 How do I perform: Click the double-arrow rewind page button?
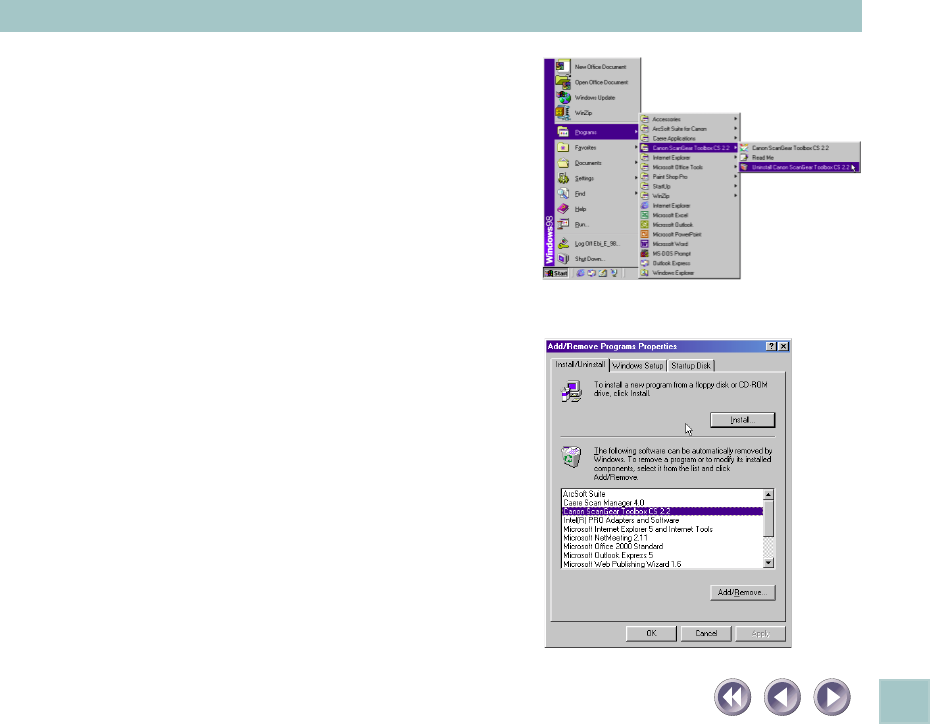[x=732, y=697]
